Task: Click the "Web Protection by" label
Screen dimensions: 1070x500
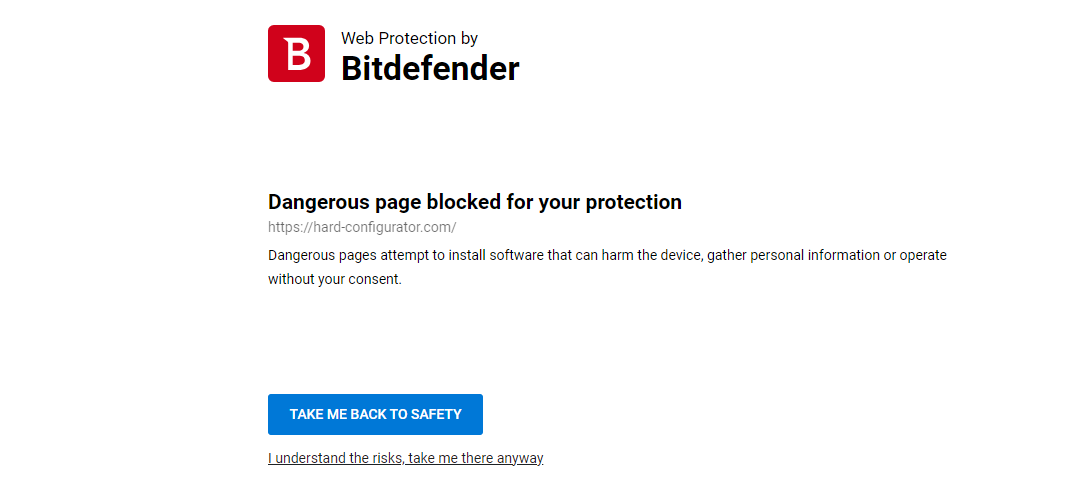Action: click(409, 38)
